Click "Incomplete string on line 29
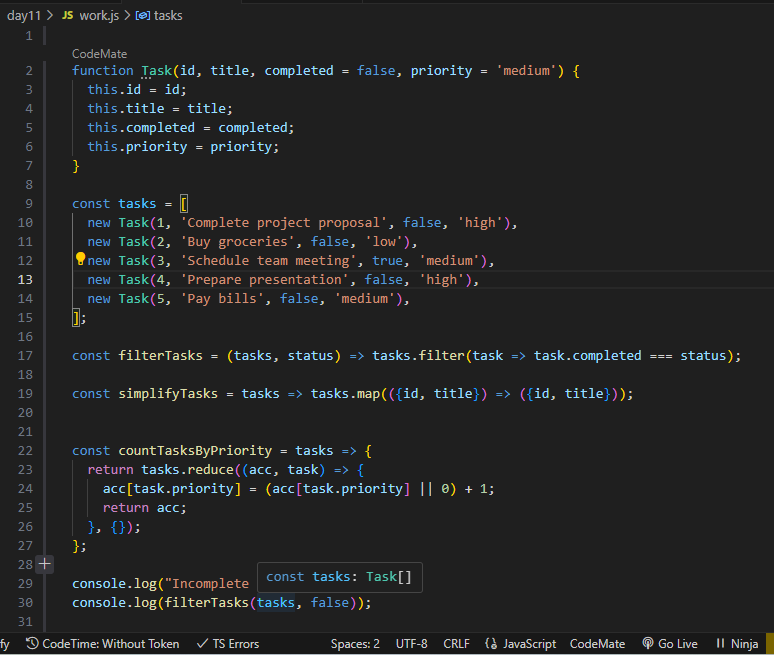774x655 pixels. click(x=206, y=583)
